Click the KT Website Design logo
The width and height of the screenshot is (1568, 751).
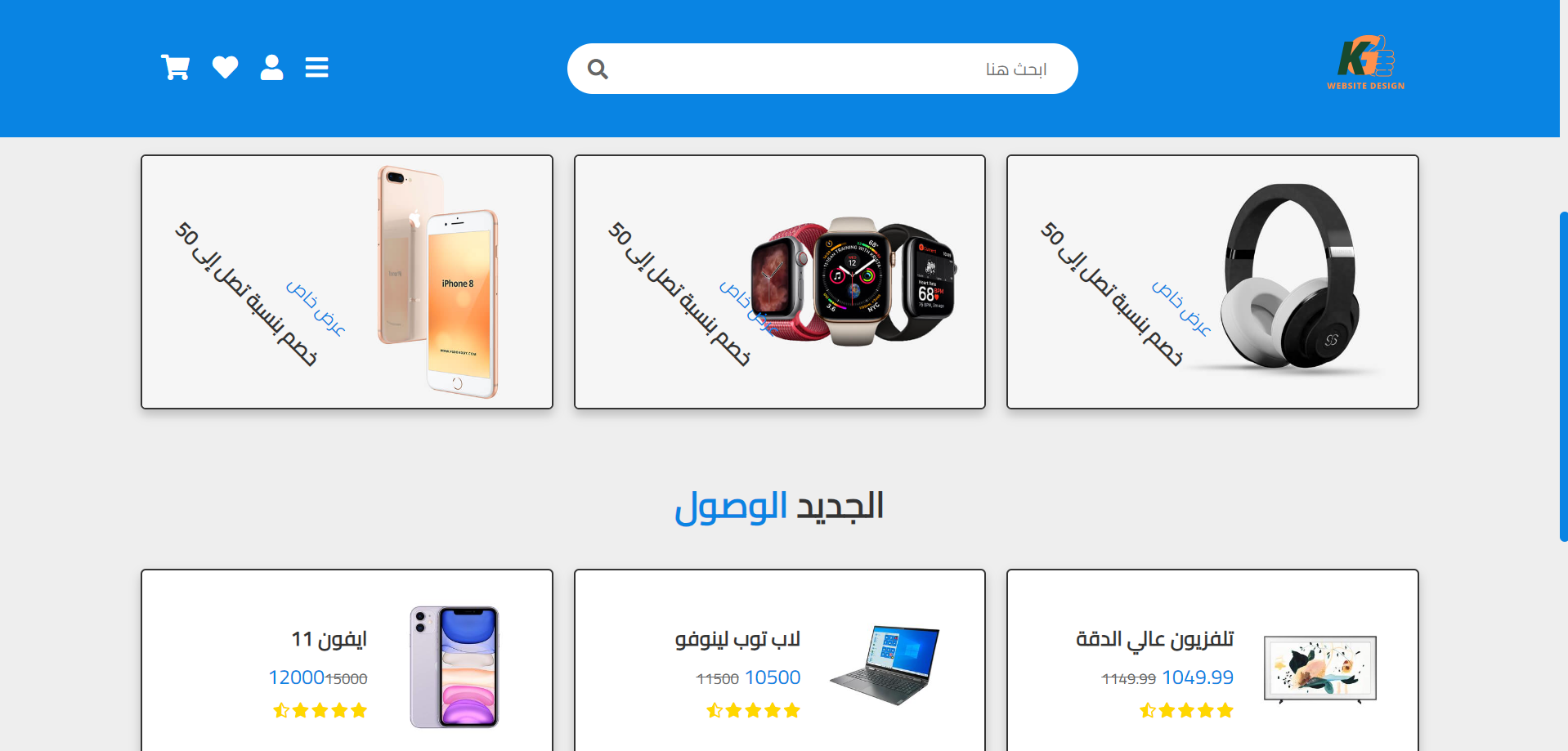(x=1365, y=62)
